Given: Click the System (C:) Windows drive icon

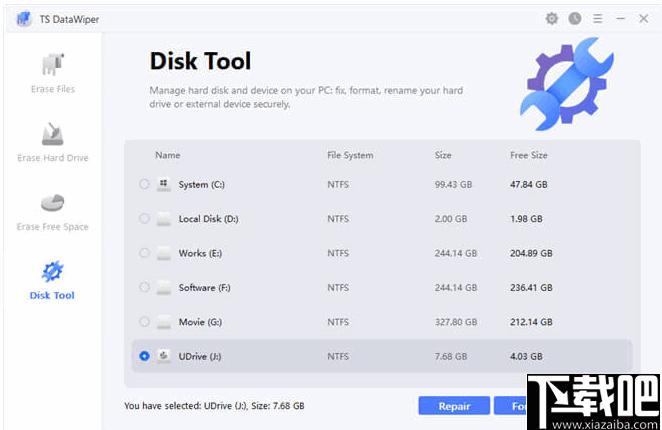Looking at the screenshot, I should pos(164,184).
